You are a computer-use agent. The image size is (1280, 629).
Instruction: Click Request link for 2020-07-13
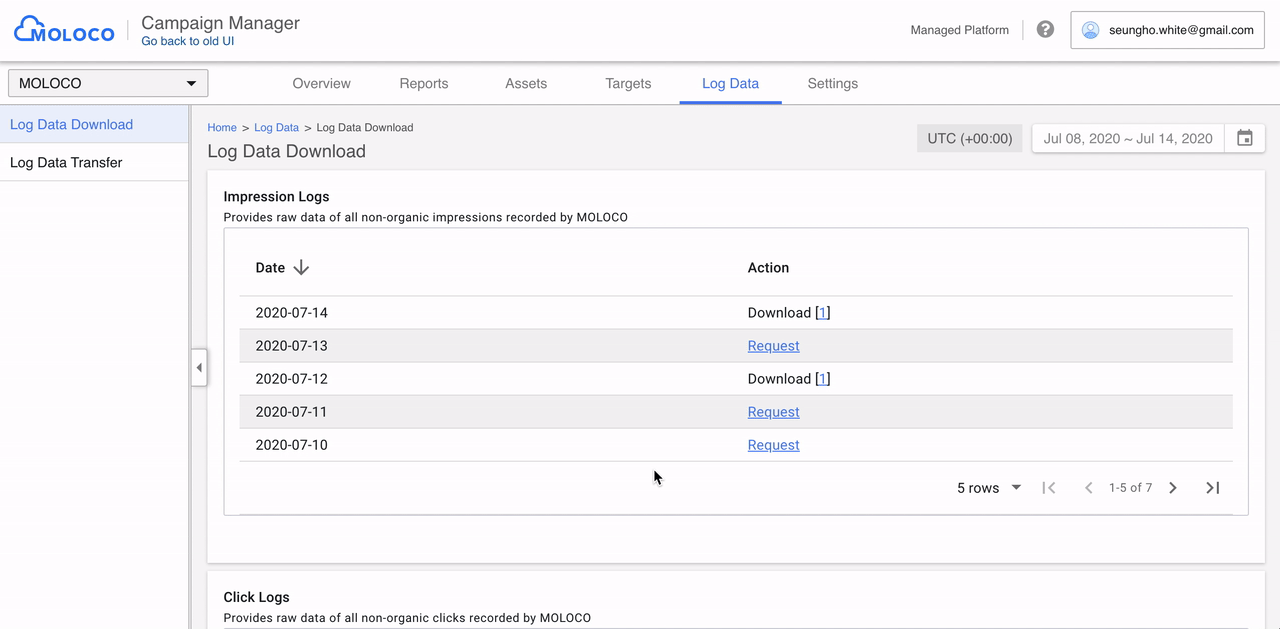[774, 346]
